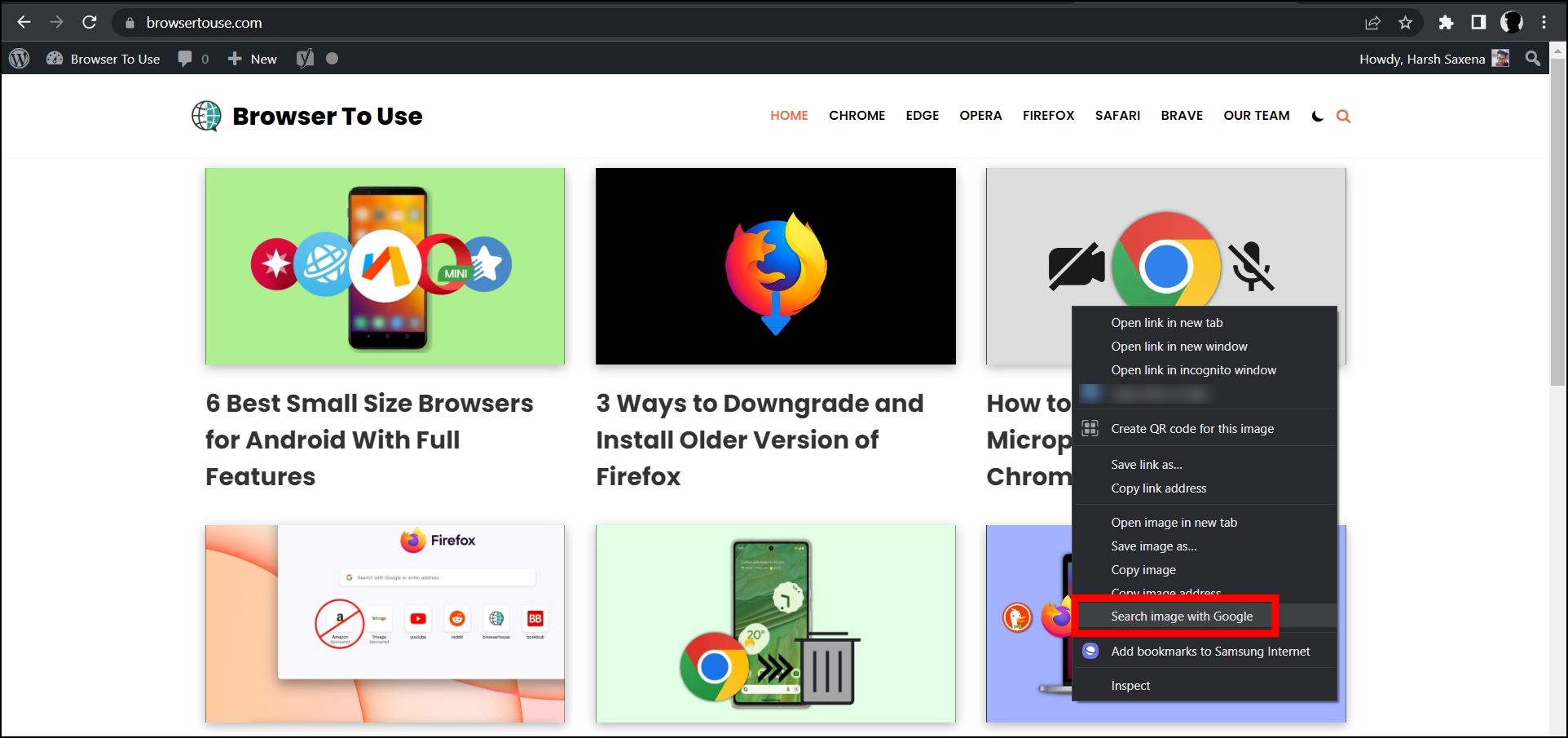Image resolution: width=1568 pixels, height=738 pixels.
Task: Click the browser back arrow
Action: (24, 23)
